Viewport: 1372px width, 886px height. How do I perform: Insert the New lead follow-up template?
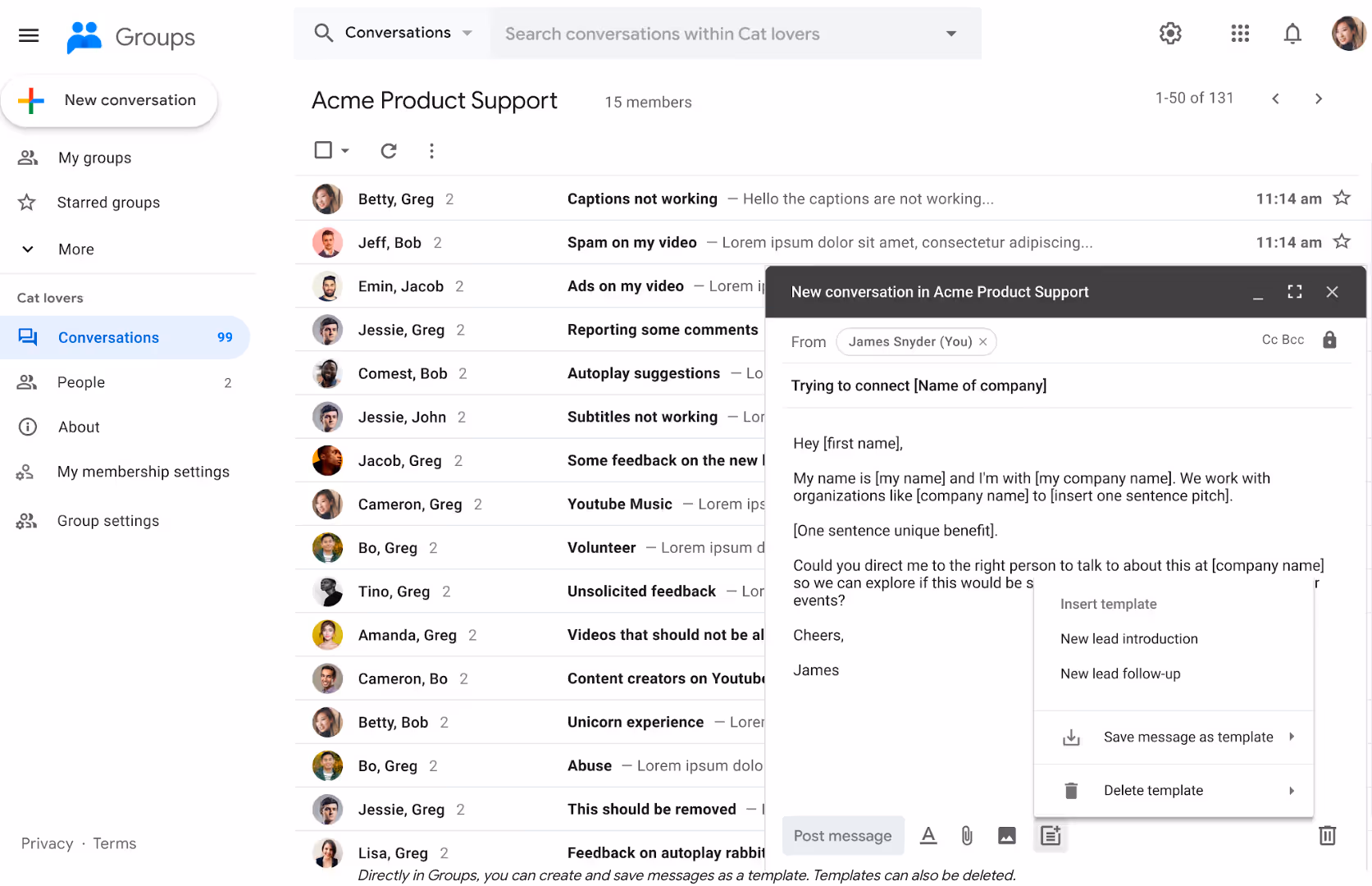[1120, 674]
